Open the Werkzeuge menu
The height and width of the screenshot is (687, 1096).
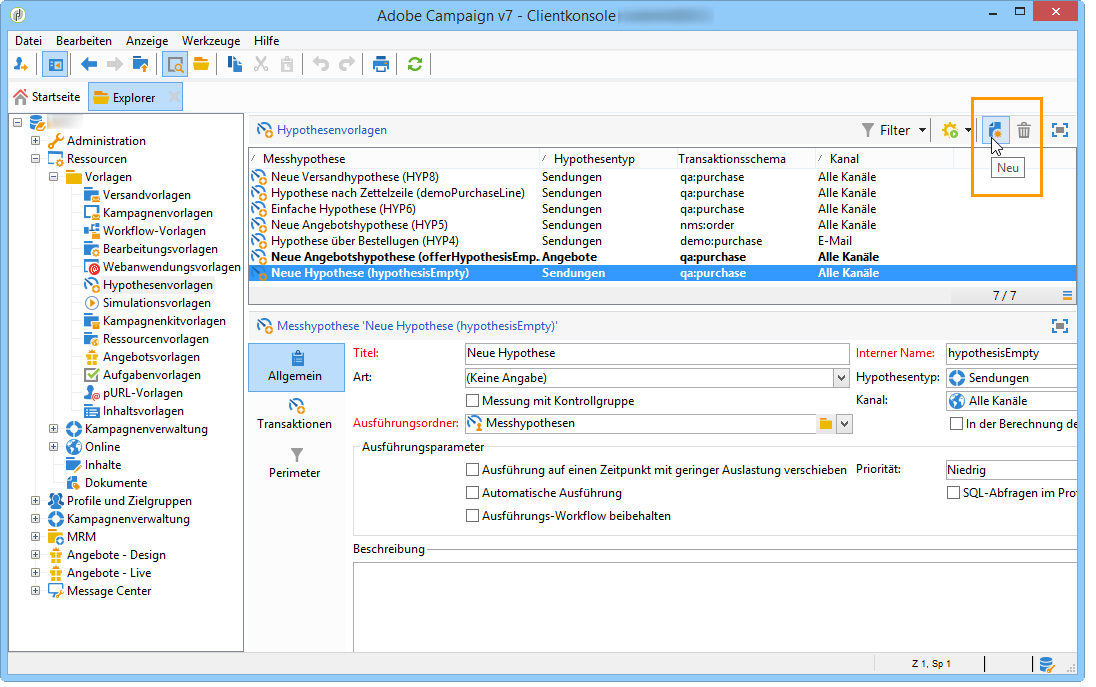click(211, 41)
